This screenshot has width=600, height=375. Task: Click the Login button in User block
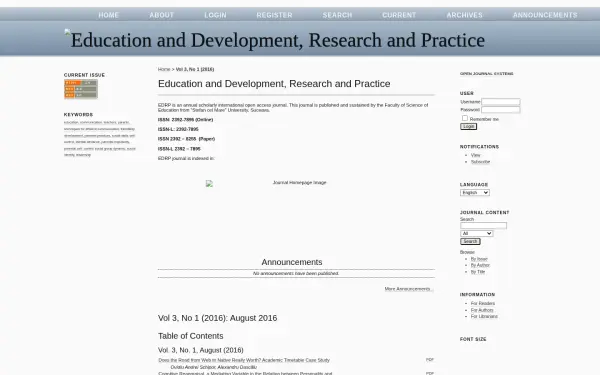point(468,127)
